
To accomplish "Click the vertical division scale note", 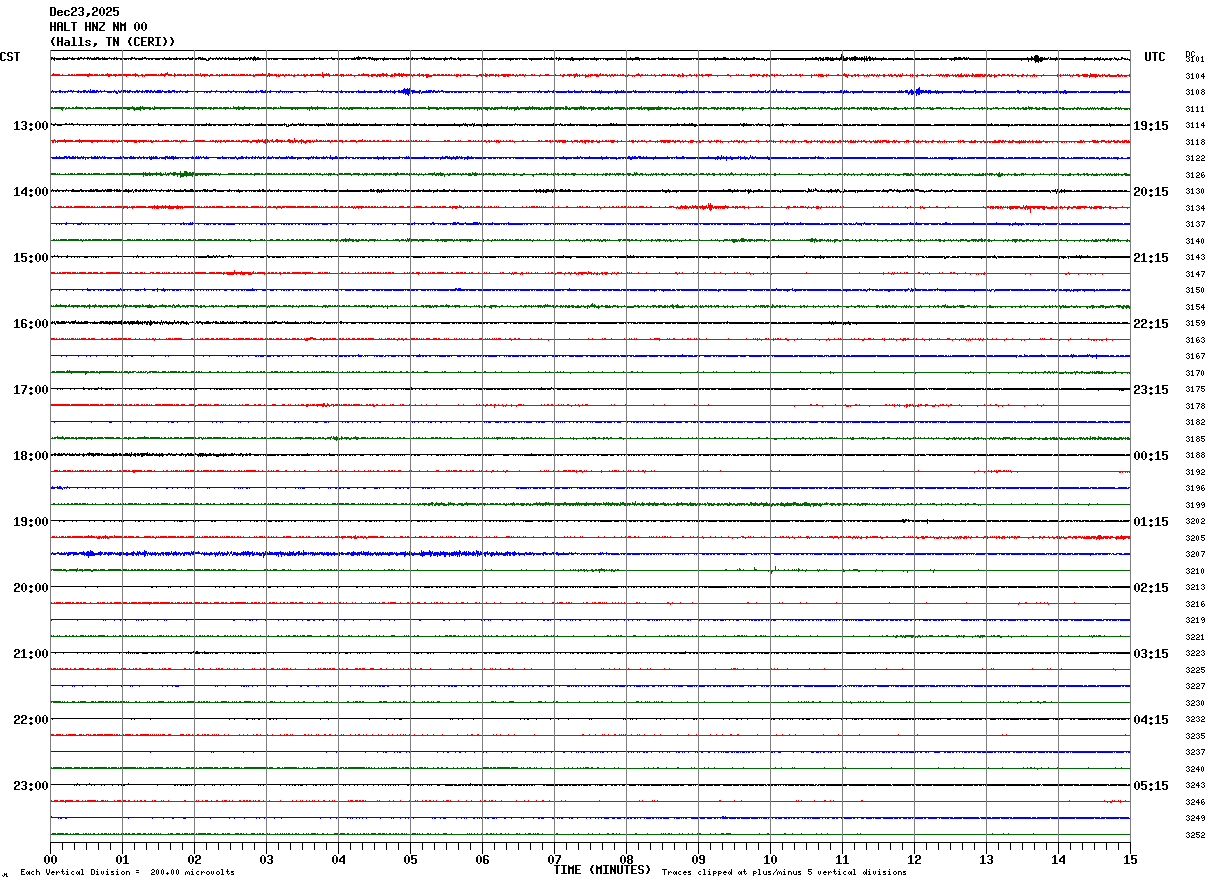I will coord(127,873).
